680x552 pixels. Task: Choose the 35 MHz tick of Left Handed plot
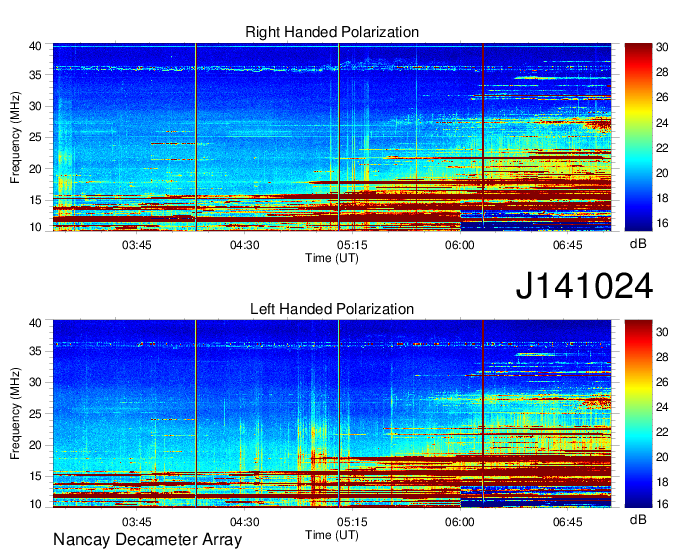point(35,351)
